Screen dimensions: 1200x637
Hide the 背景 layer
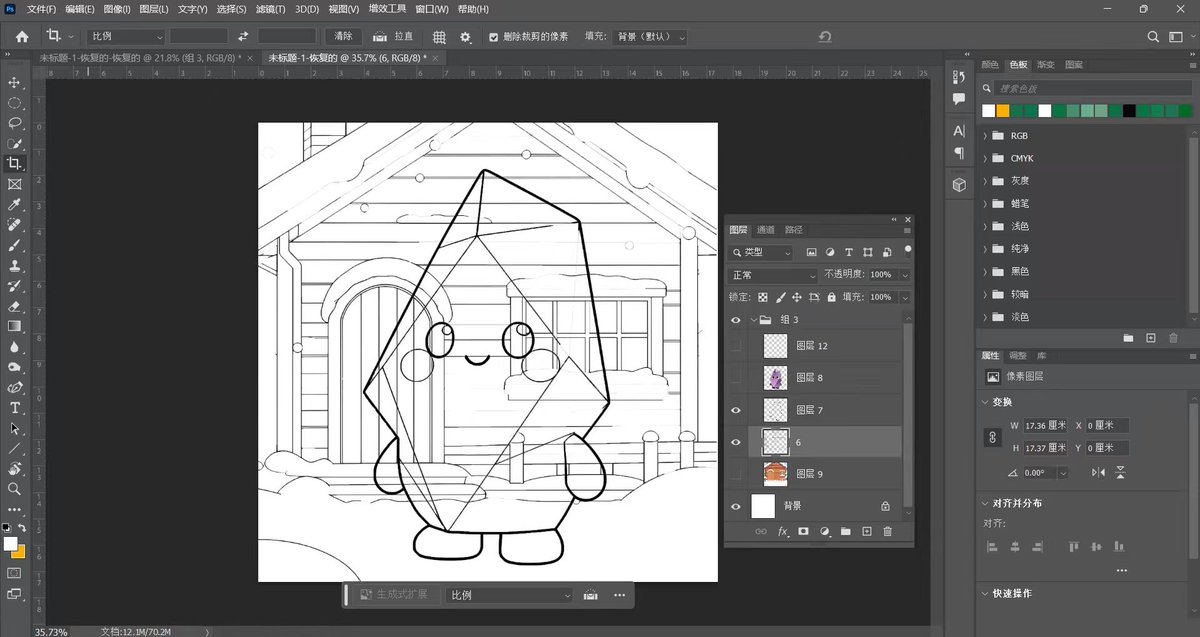click(x=736, y=506)
